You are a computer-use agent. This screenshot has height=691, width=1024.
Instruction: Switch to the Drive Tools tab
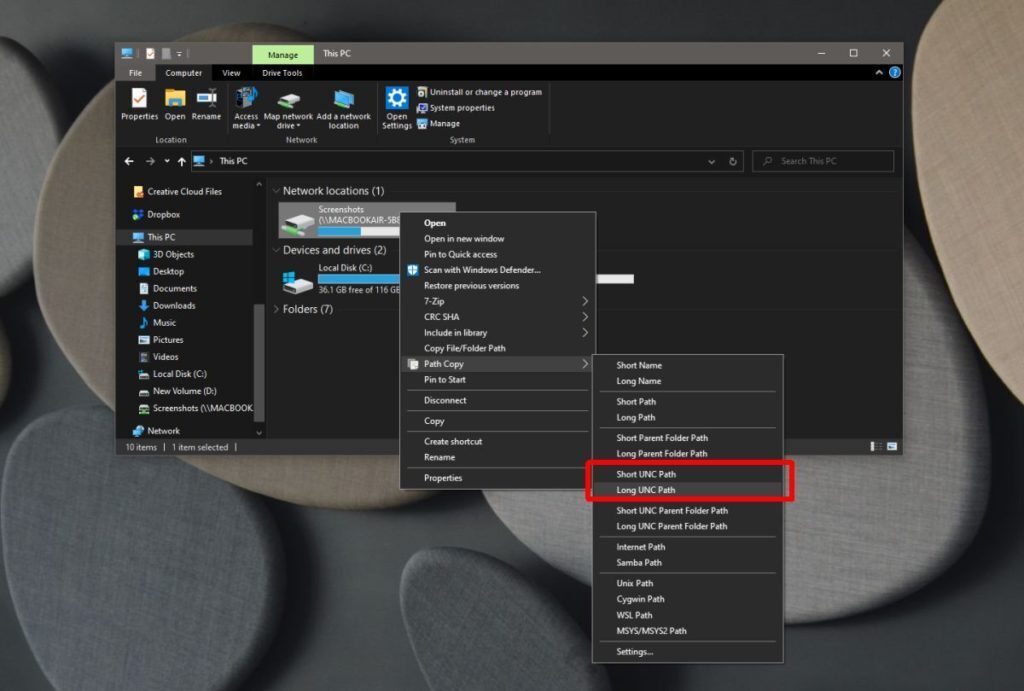pos(281,72)
